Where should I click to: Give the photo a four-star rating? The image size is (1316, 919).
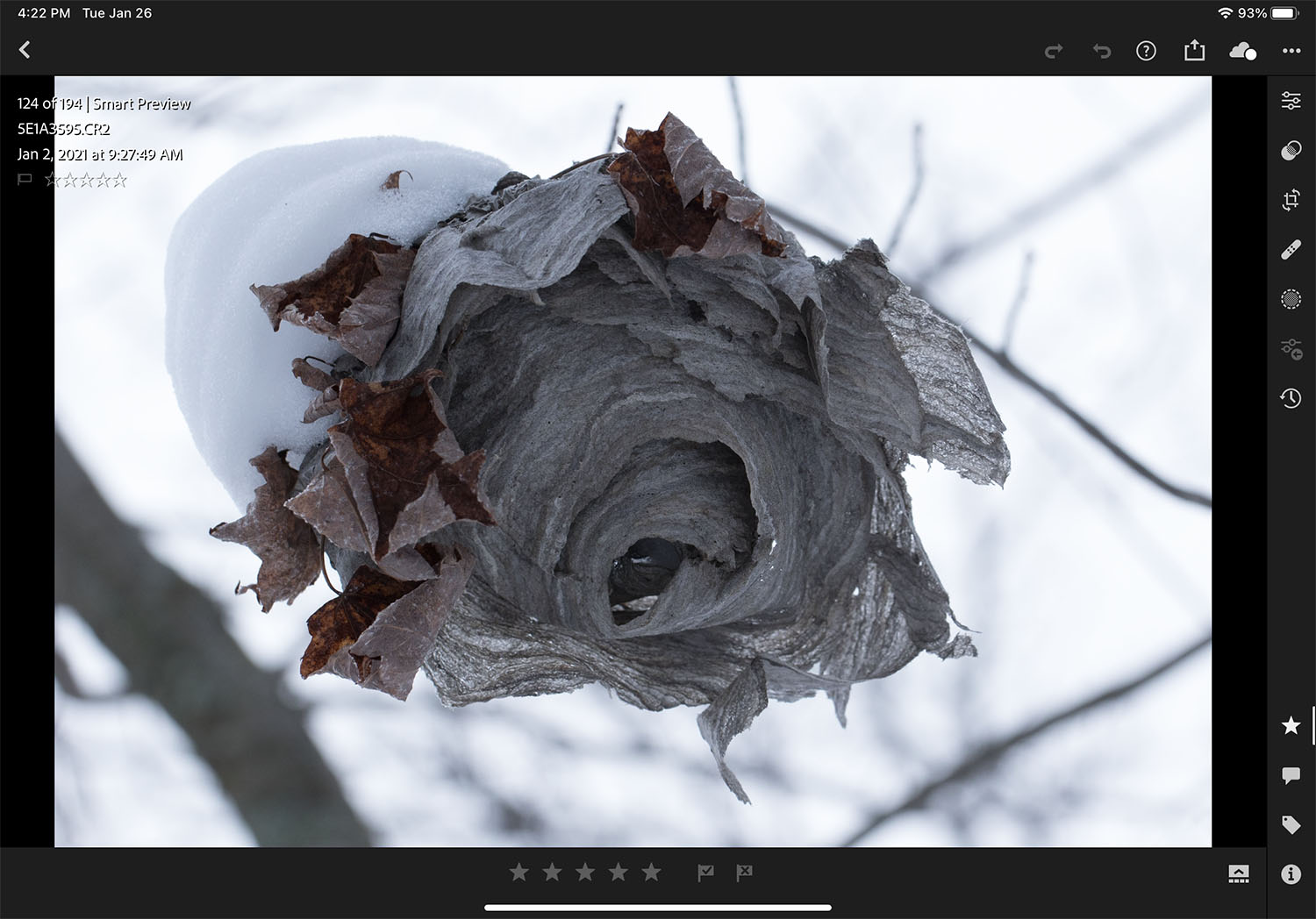619,872
